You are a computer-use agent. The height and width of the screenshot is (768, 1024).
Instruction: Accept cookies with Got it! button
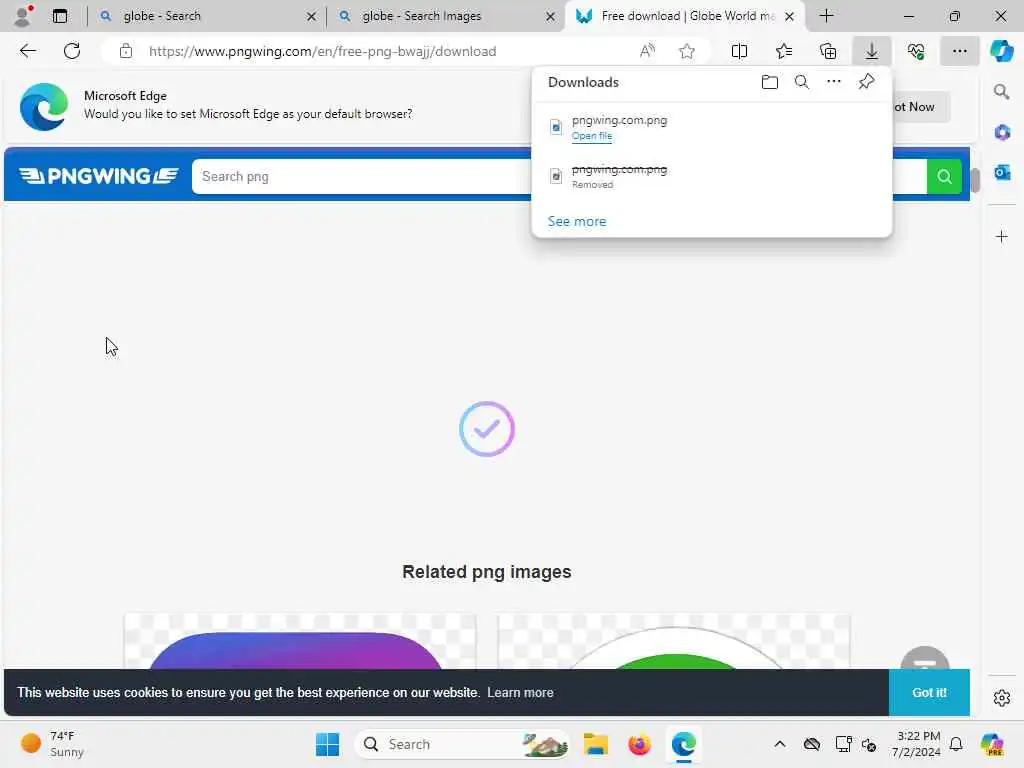[929, 692]
